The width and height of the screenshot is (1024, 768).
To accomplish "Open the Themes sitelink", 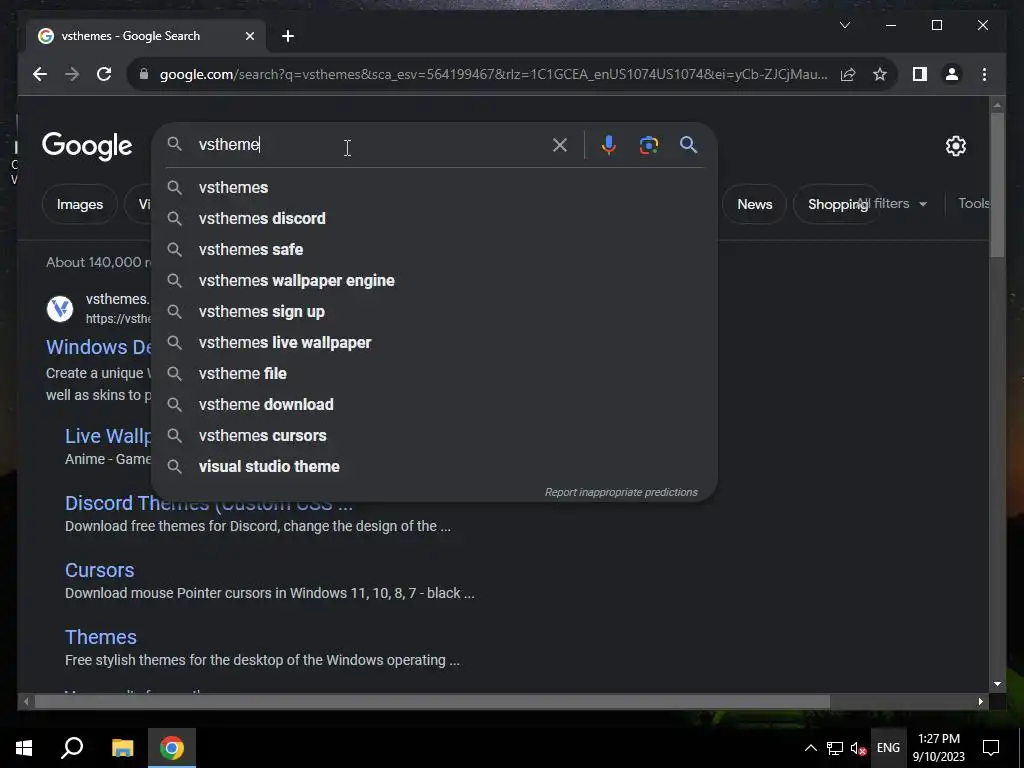I will pyautogui.click(x=101, y=637).
